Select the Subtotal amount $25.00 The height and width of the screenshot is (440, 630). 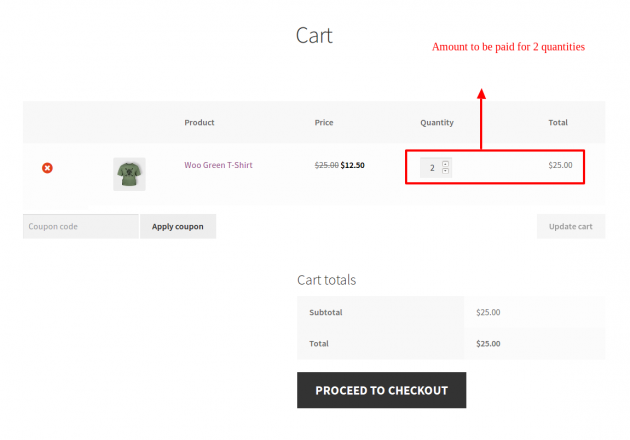click(x=488, y=312)
